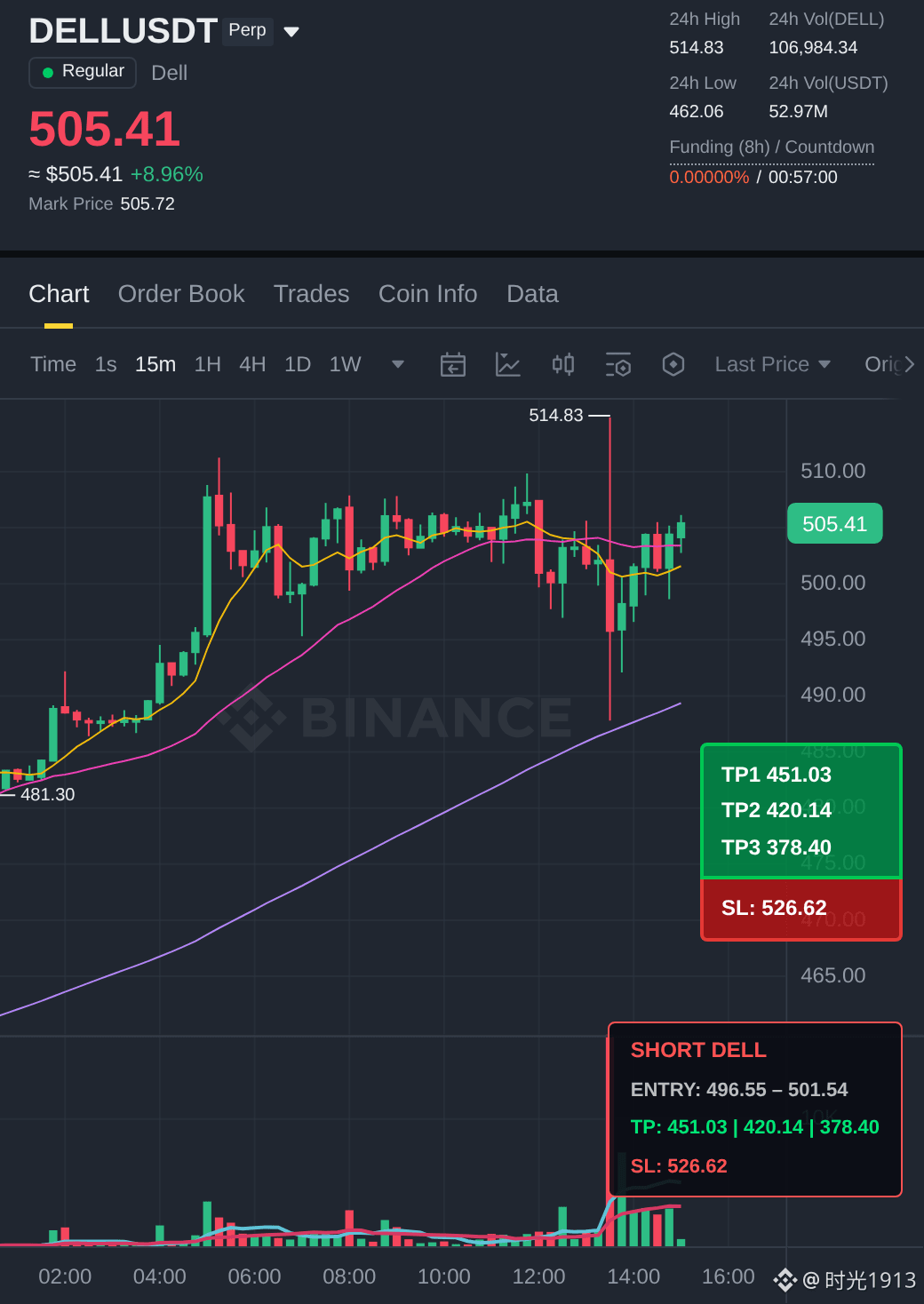Switch to the Chart tab

[59, 294]
